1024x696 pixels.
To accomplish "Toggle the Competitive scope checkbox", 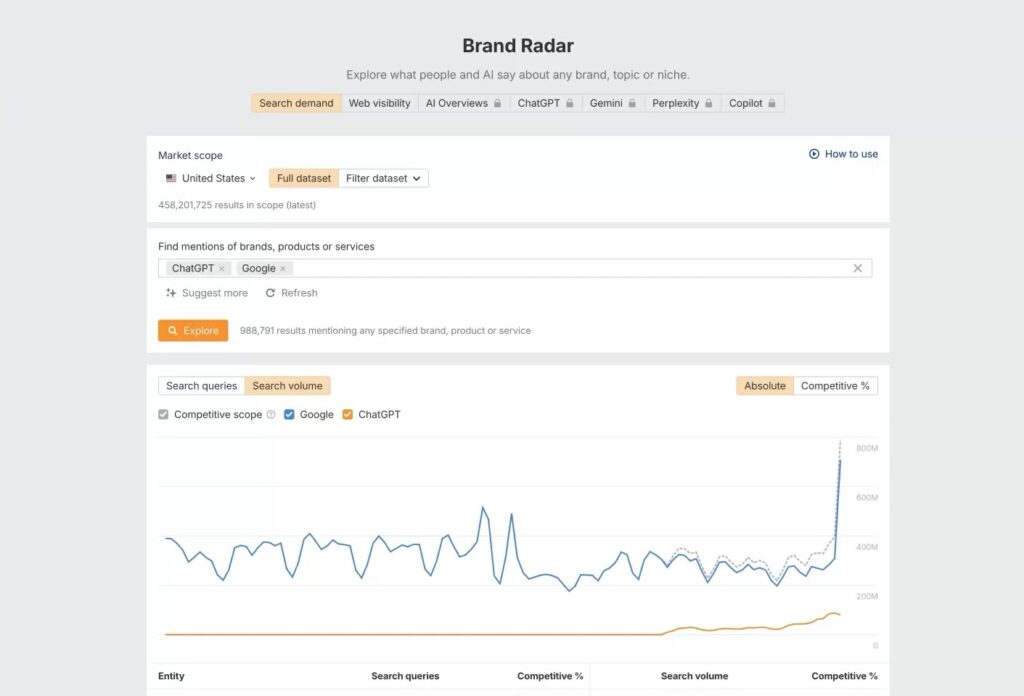I will [x=164, y=414].
